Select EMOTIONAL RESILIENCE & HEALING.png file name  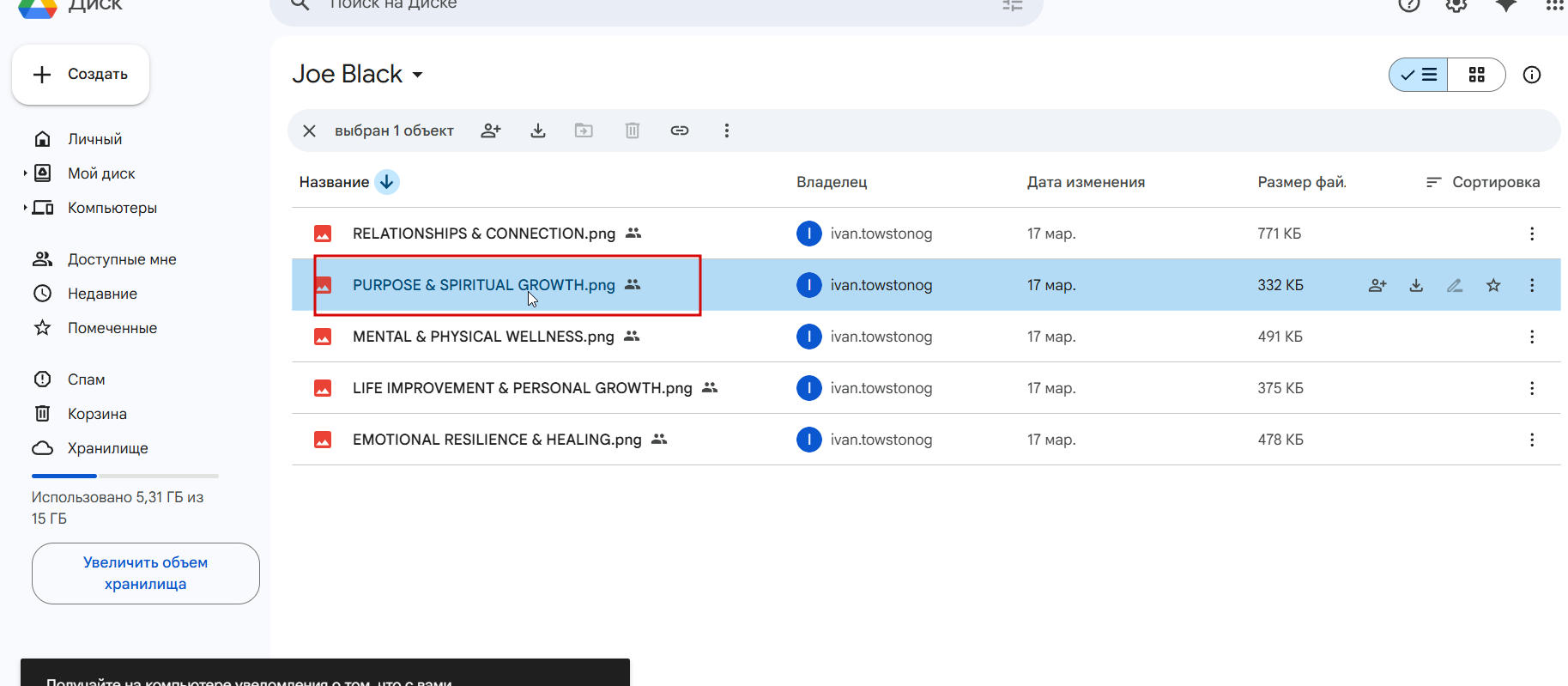tap(497, 440)
